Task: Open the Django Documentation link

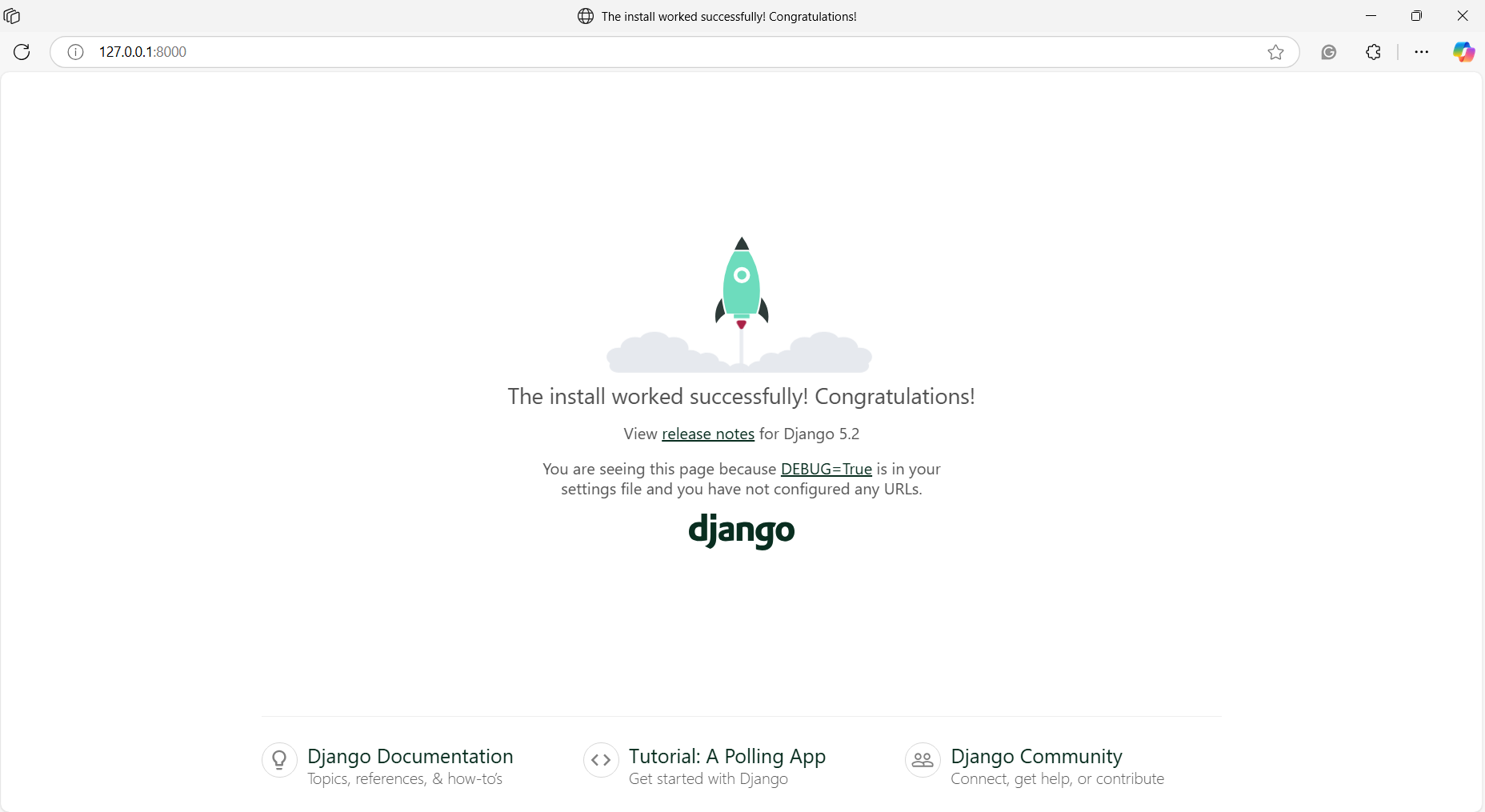Action: tap(410, 756)
